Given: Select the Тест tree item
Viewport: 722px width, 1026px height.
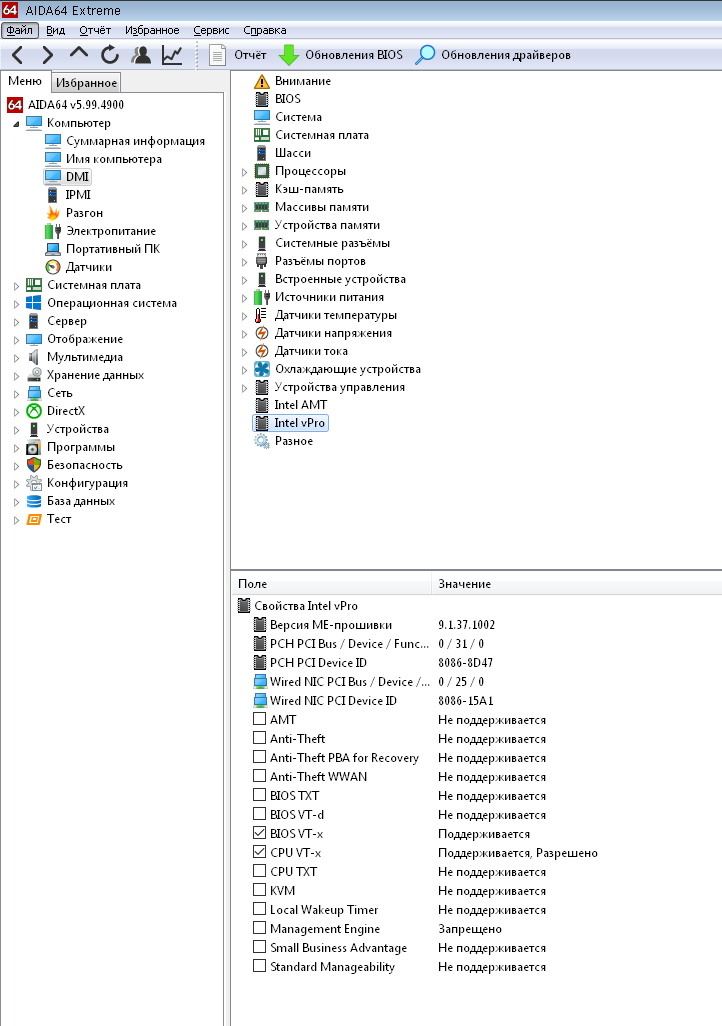Looking at the screenshot, I should [48, 519].
